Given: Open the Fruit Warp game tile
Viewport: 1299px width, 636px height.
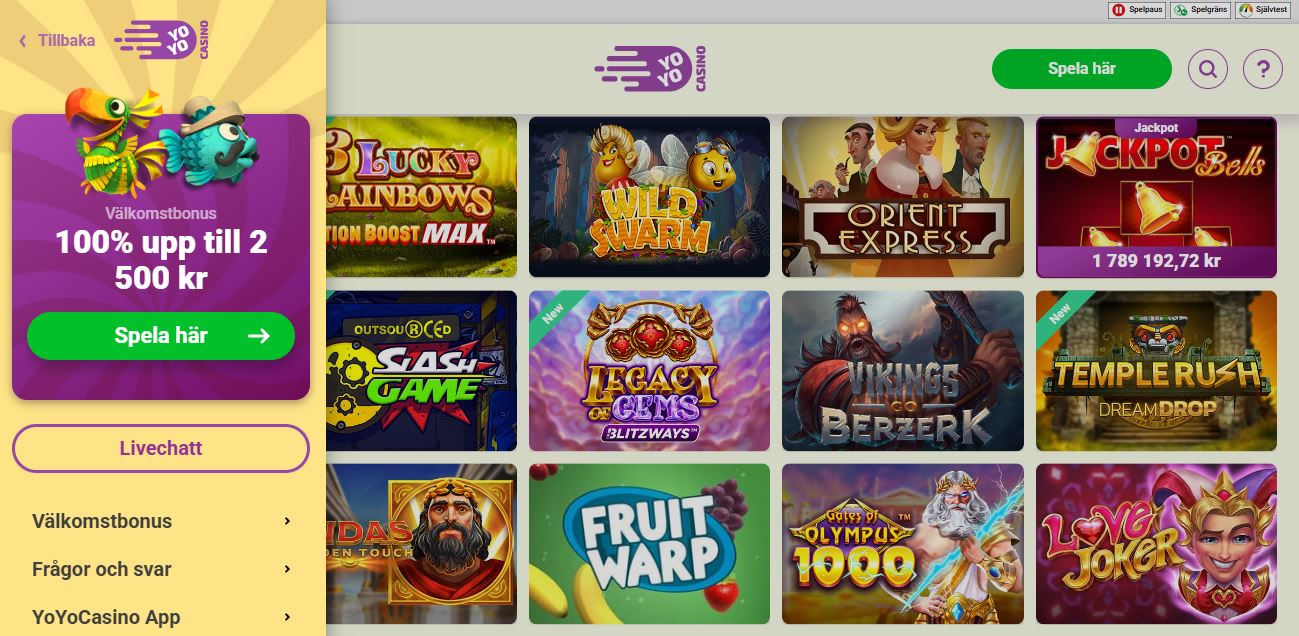Looking at the screenshot, I should 649,544.
